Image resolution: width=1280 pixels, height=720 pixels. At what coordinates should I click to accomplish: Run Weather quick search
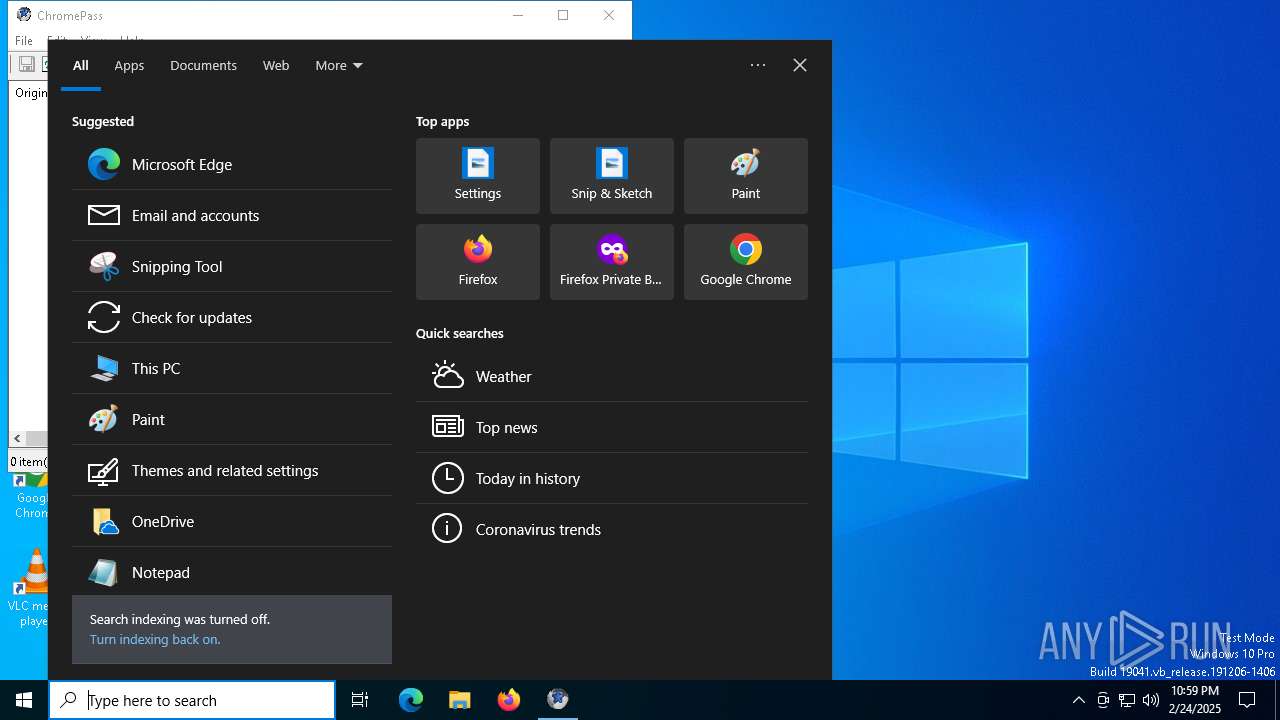click(x=612, y=376)
